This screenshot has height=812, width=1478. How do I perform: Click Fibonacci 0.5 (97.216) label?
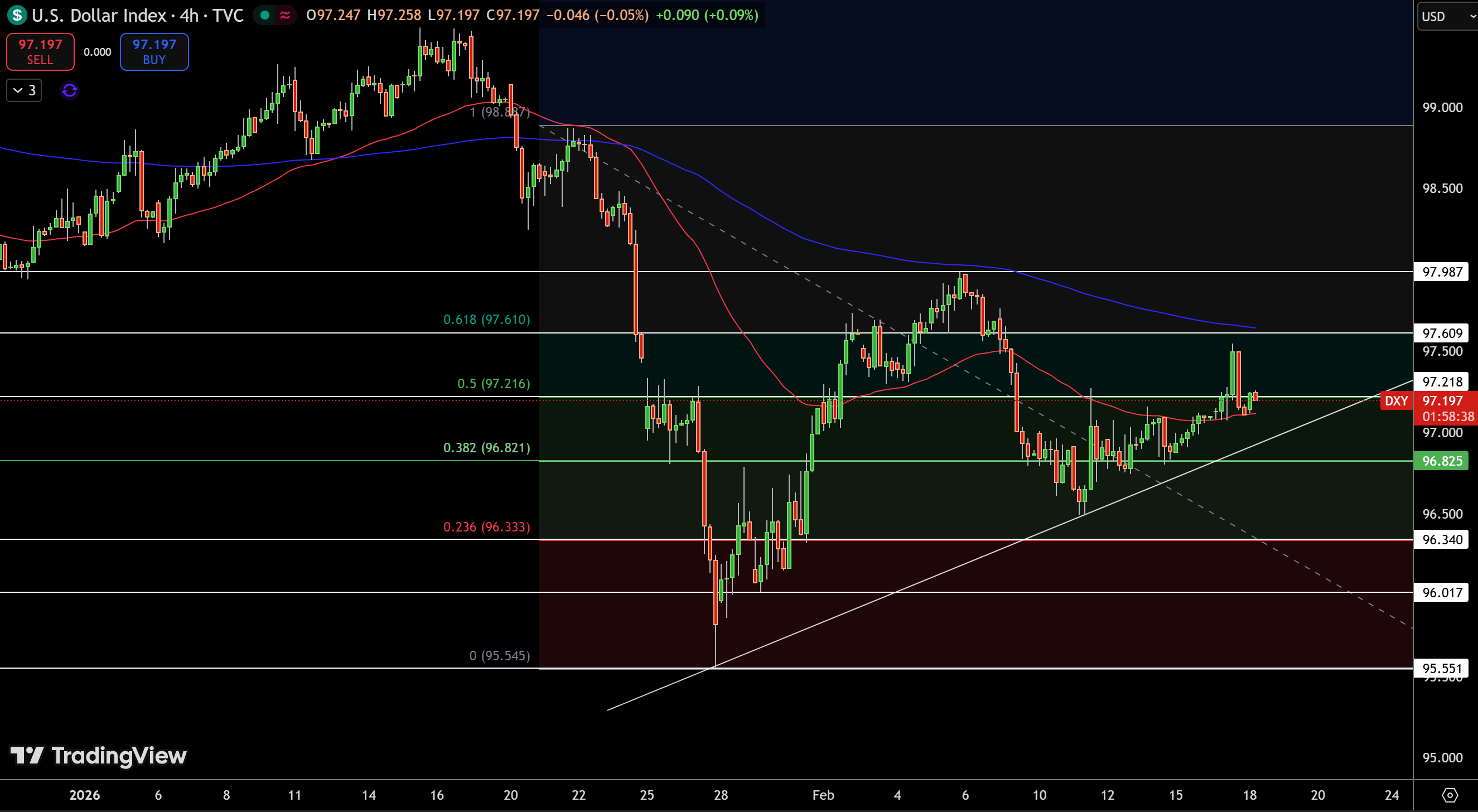(494, 383)
